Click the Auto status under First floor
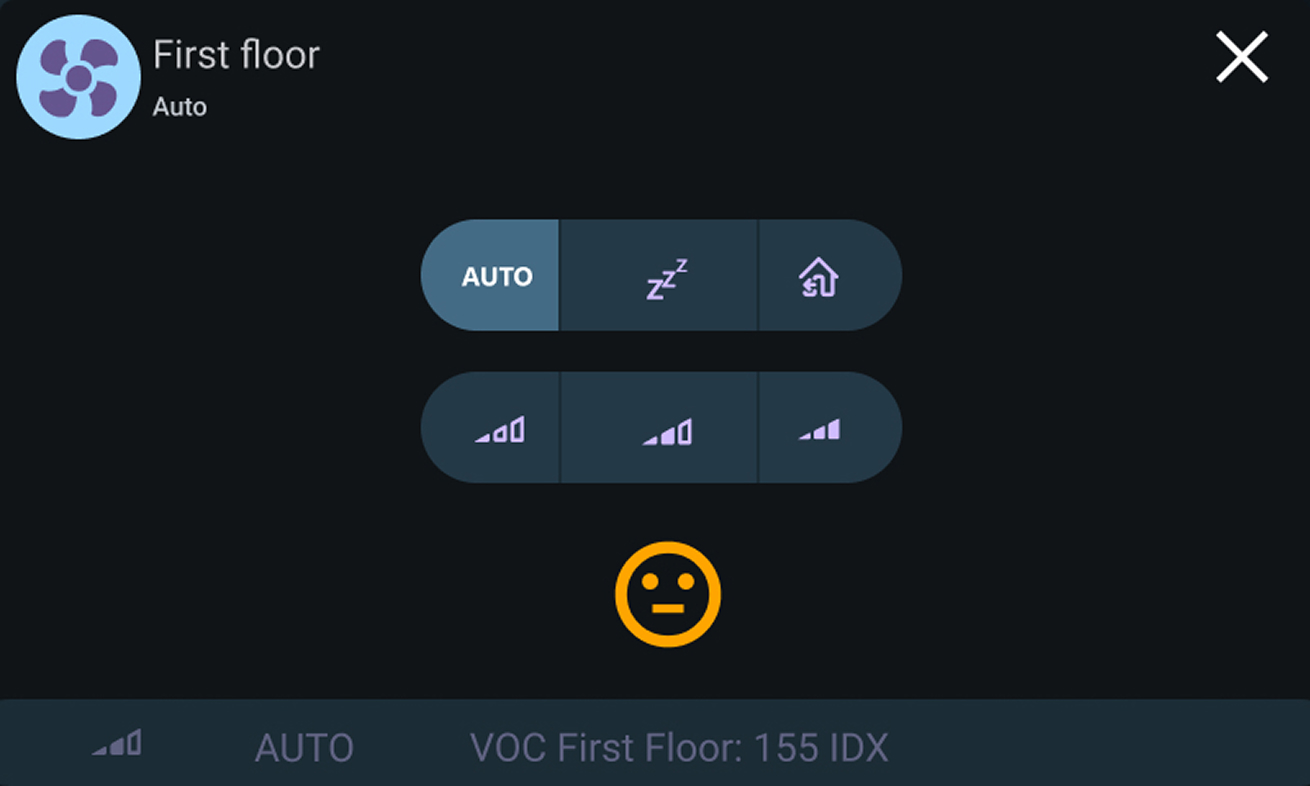The width and height of the screenshot is (1310, 786). point(180,107)
